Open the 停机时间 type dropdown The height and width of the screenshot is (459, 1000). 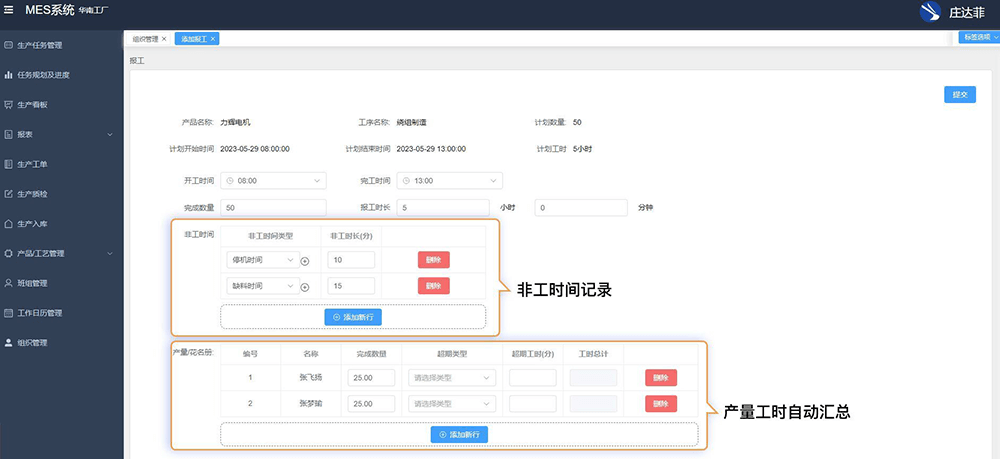tap(263, 260)
